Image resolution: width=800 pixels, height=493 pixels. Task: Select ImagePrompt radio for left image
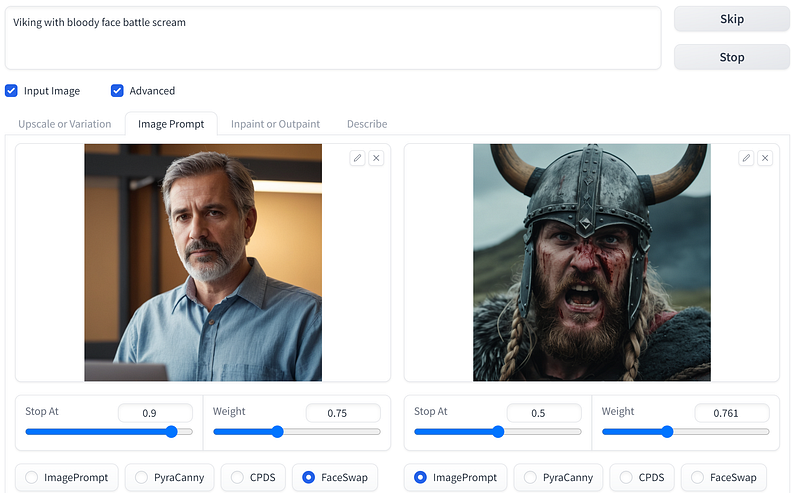tap(32, 477)
